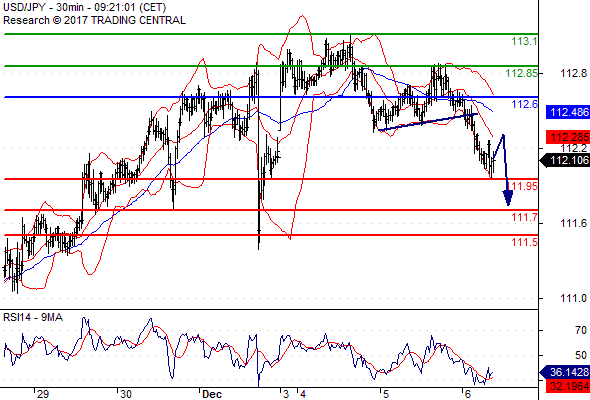Click the 111.6 axis value
The image size is (590, 400).
(573, 224)
